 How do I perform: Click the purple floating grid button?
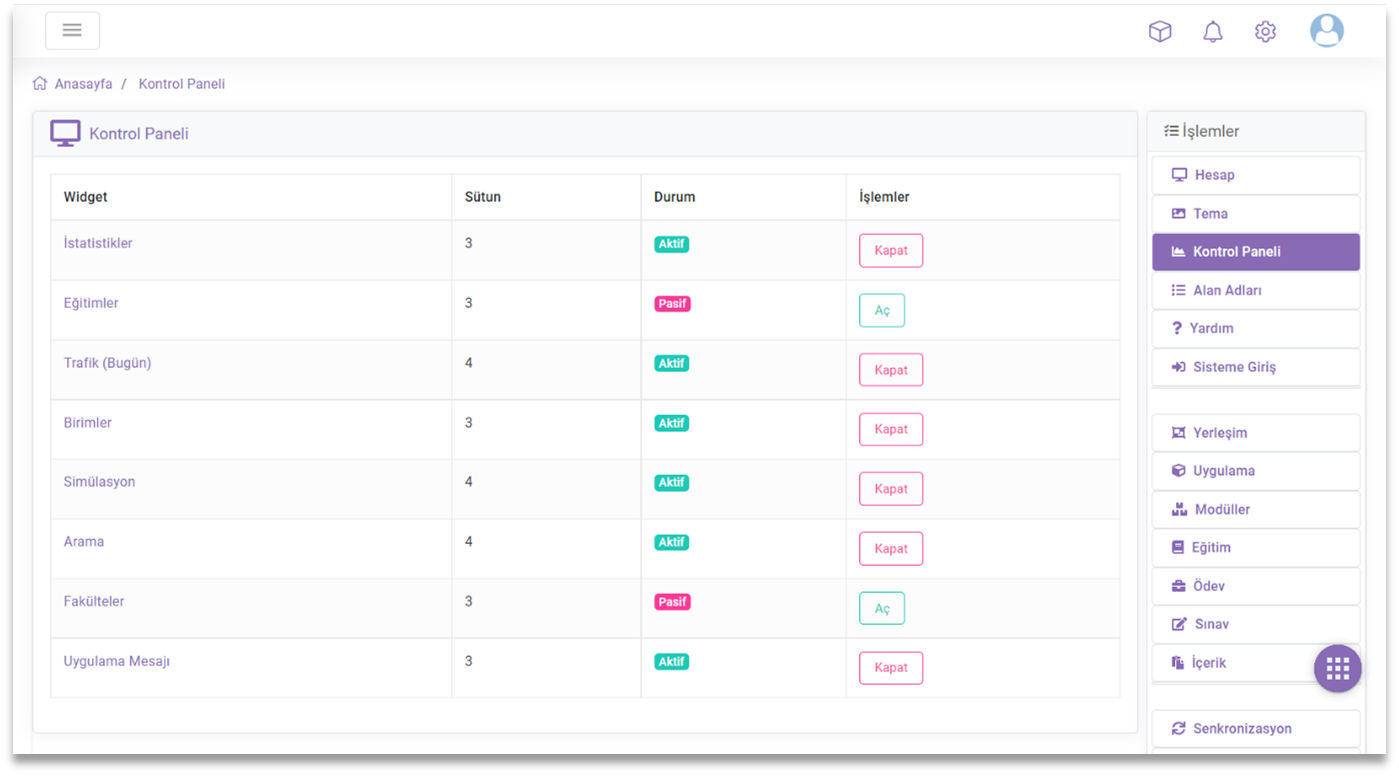click(1337, 669)
